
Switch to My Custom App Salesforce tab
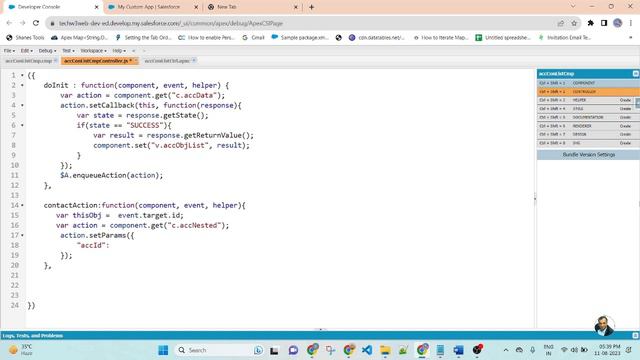[x=153, y=7]
